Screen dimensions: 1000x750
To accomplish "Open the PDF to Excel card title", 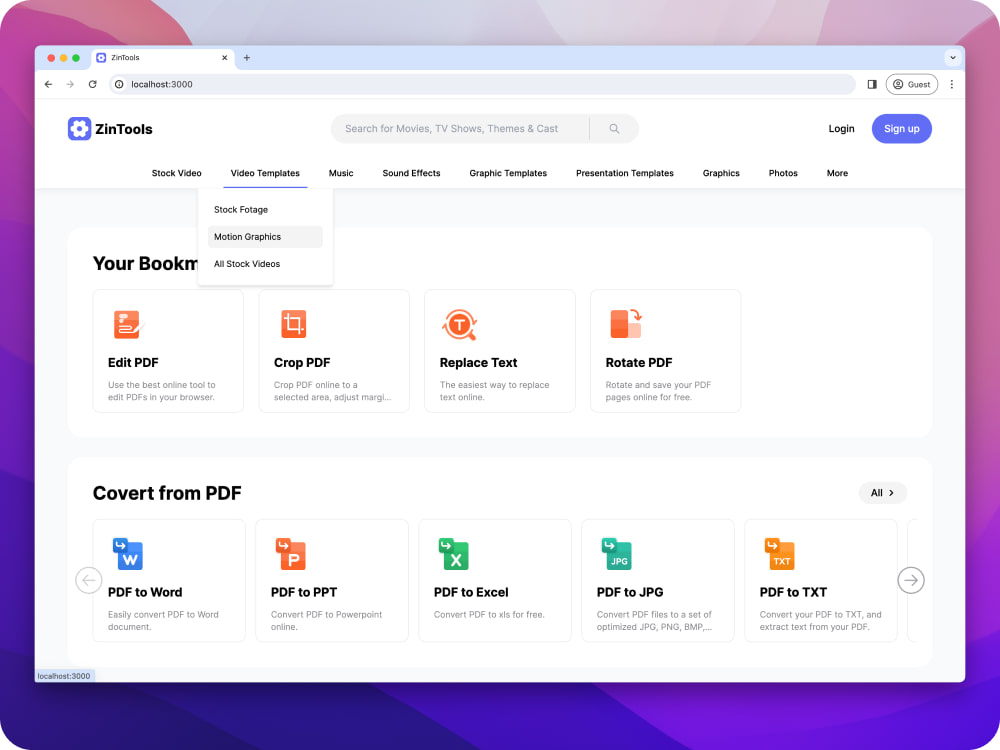I will click(x=471, y=592).
